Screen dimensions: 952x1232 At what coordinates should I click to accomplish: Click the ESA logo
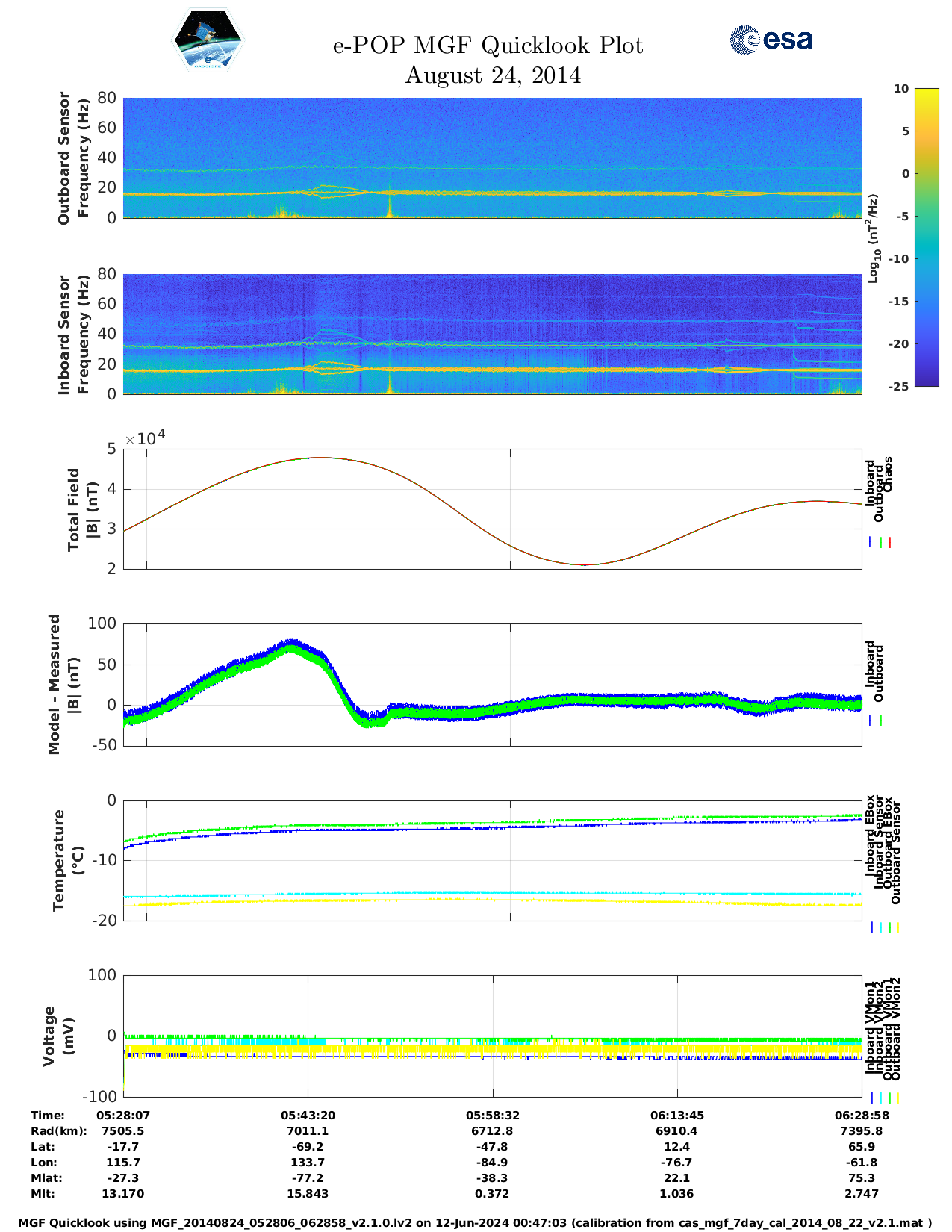click(771, 40)
